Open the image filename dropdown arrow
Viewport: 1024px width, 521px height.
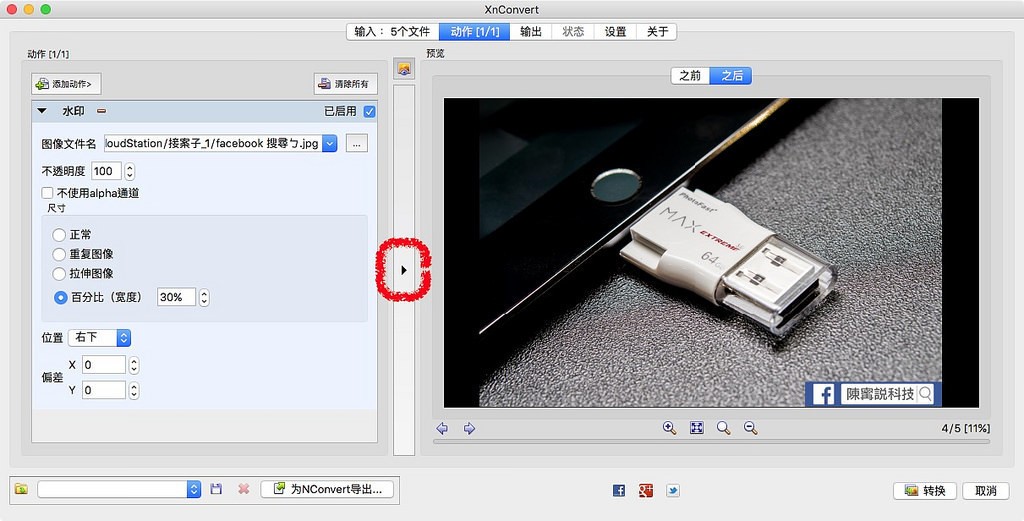330,144
